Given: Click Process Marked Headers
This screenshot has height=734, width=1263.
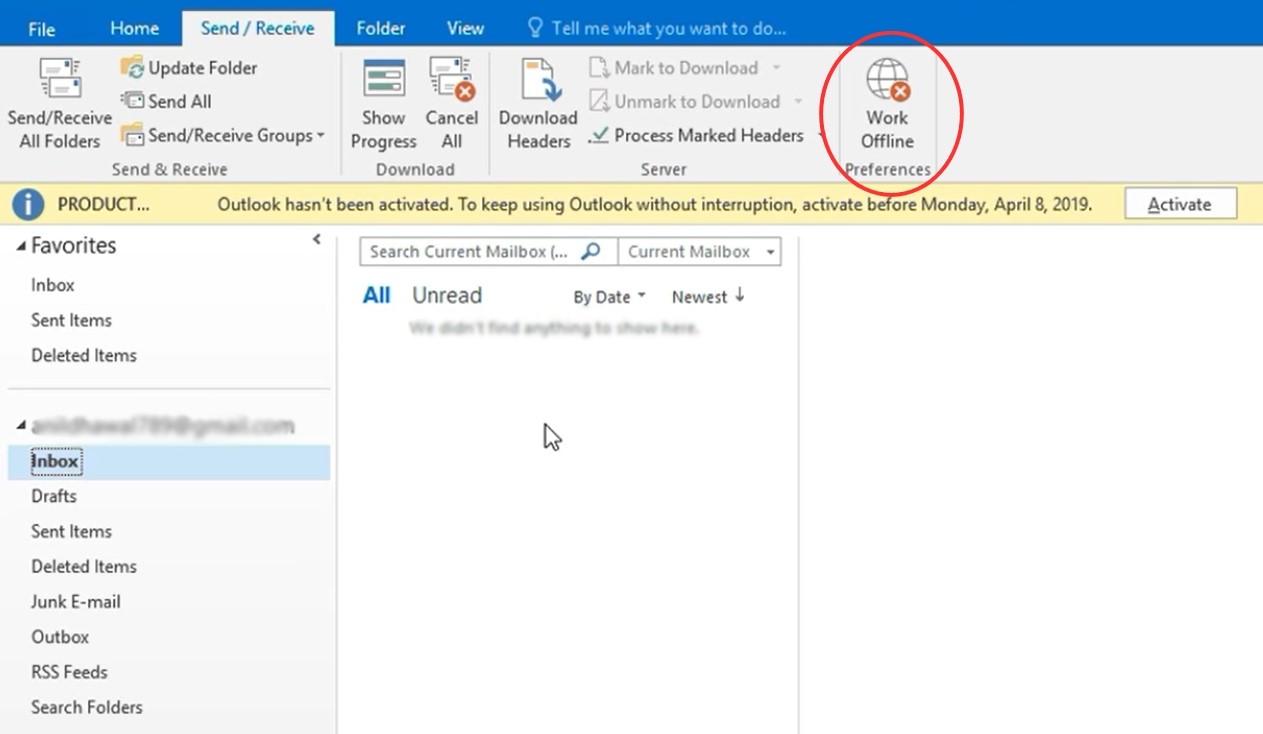Looking at the screenshot, I should click(696, 135).
